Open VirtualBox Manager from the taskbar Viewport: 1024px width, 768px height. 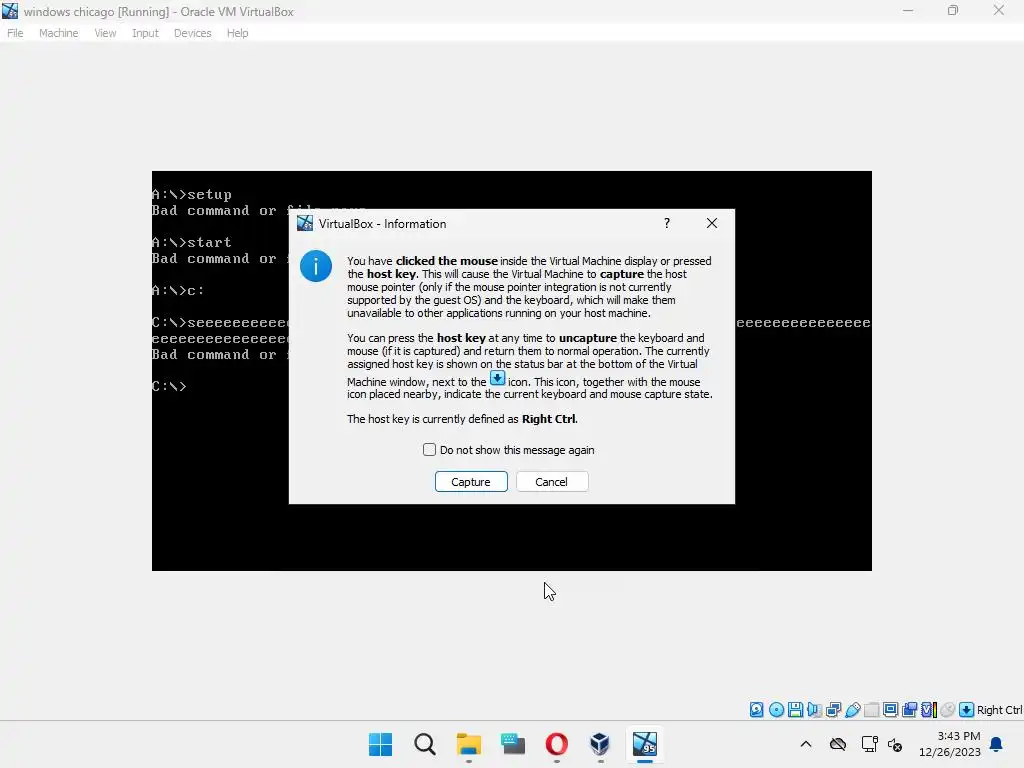600,744
